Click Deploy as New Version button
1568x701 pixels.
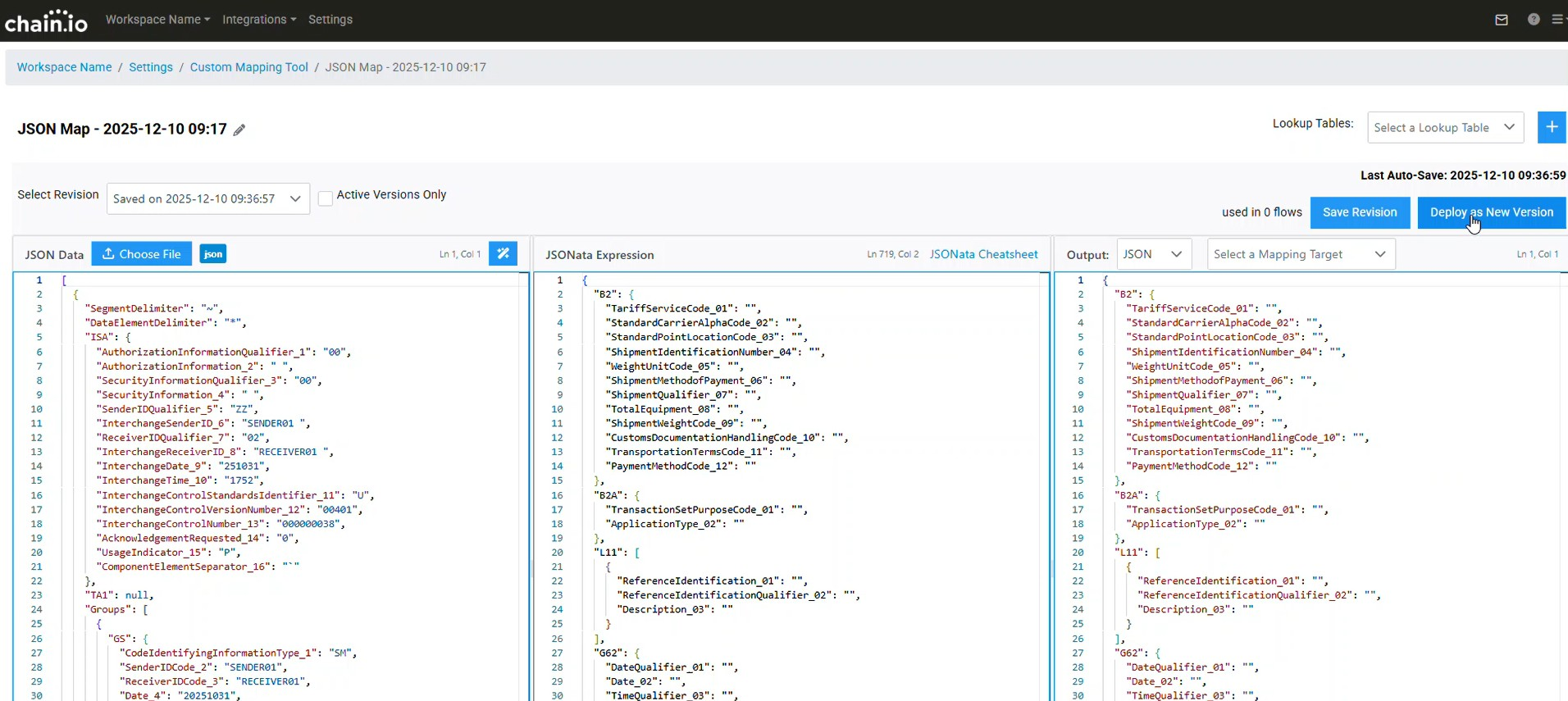(x=1491, y=212)
